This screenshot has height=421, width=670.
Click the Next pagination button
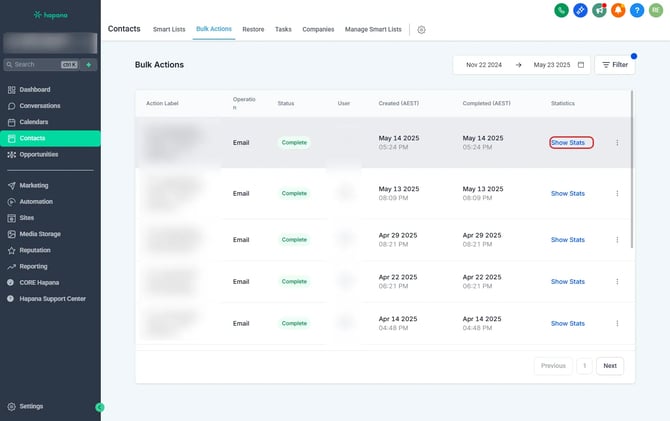[610, 366]
